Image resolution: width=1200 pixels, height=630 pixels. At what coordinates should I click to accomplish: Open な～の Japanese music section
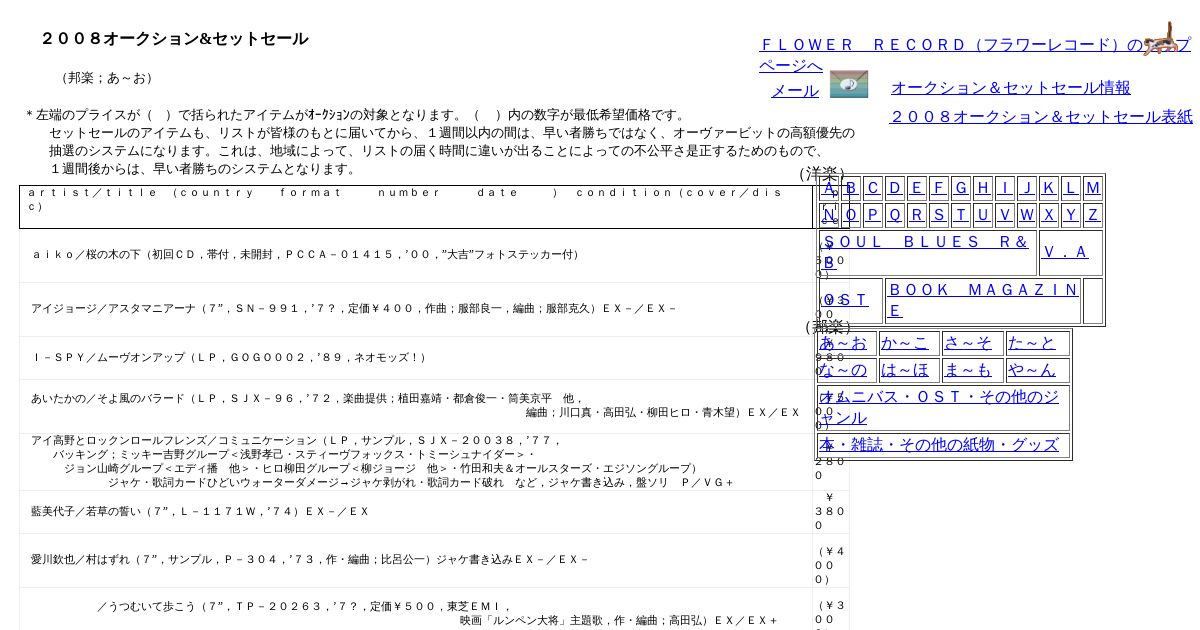tap(844, 370)
